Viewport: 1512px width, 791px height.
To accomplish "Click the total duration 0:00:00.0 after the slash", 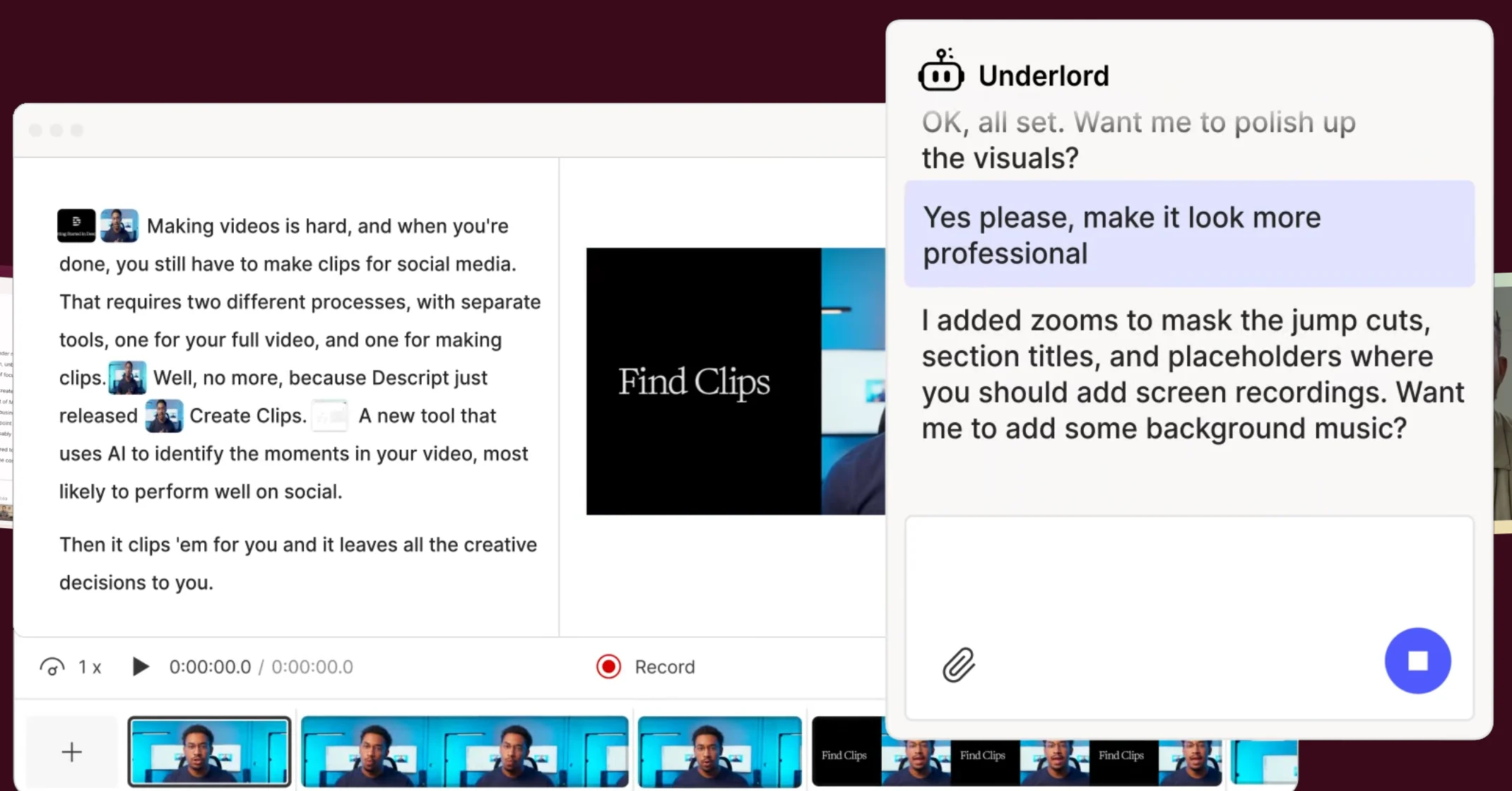I will [x=312, y=667].
